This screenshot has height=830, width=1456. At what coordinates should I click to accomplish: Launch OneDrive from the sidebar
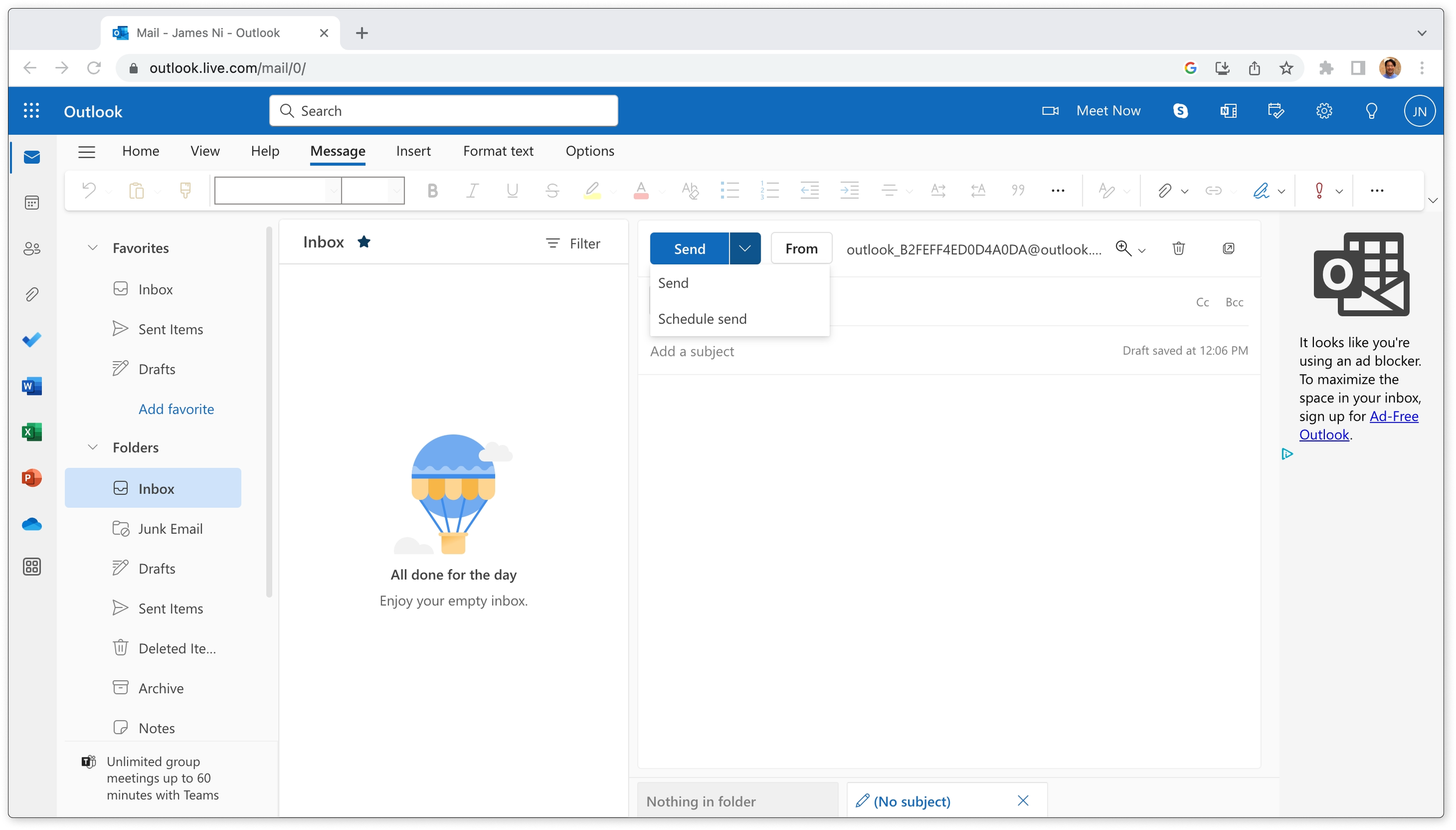click(x=31, y=524)
